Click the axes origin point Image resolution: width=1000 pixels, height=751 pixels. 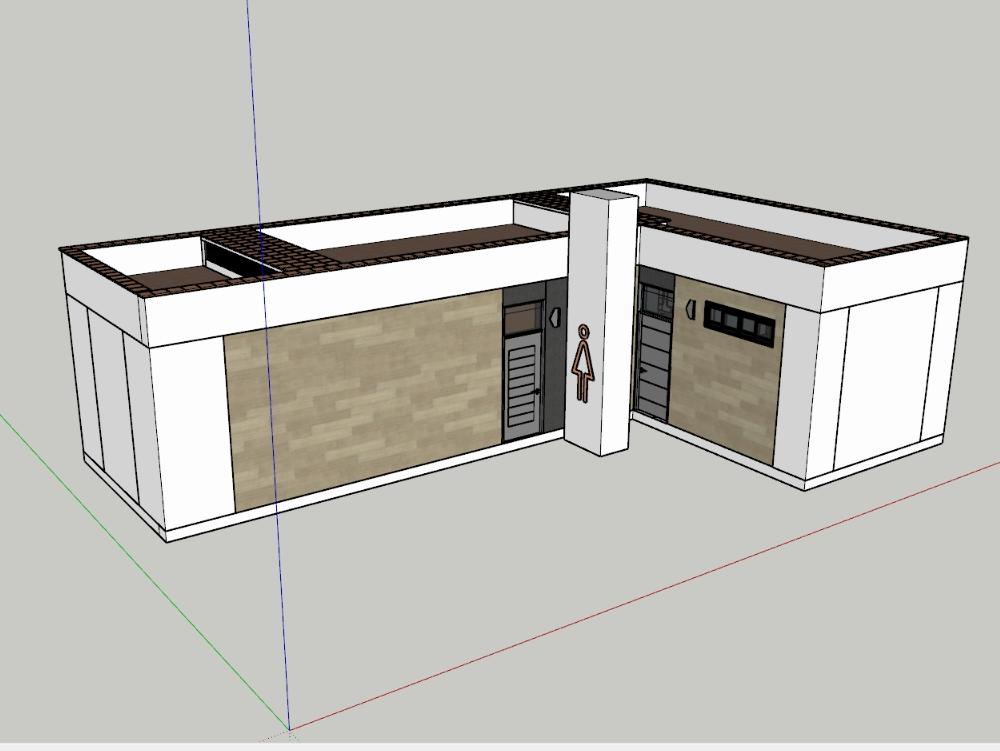290,728
